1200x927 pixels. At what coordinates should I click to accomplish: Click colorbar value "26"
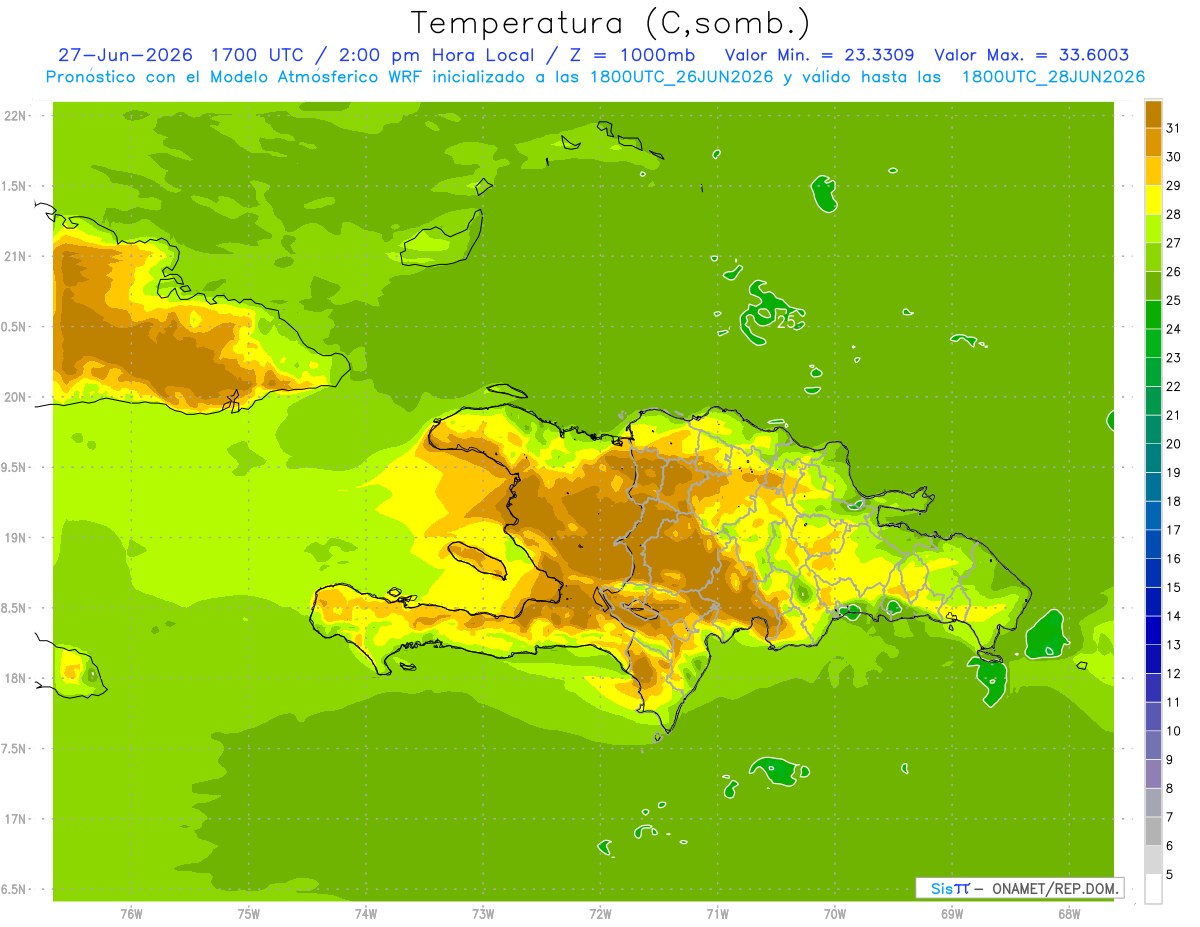(x=1173, y=272)
